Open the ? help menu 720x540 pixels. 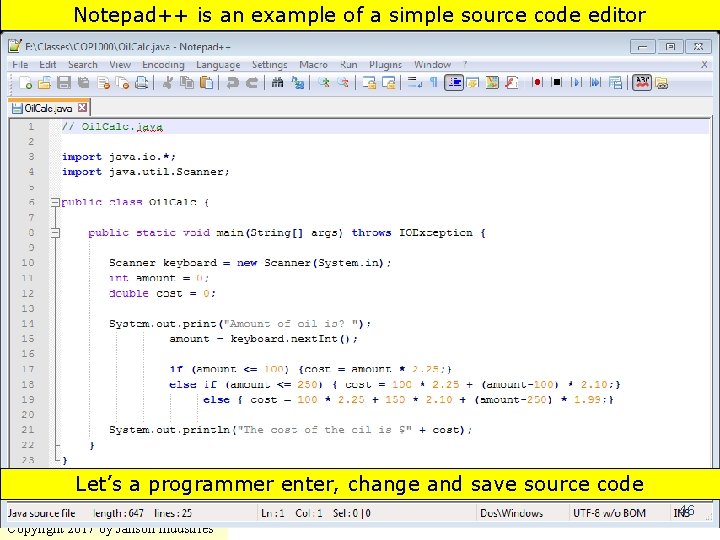tap(465, 65)
